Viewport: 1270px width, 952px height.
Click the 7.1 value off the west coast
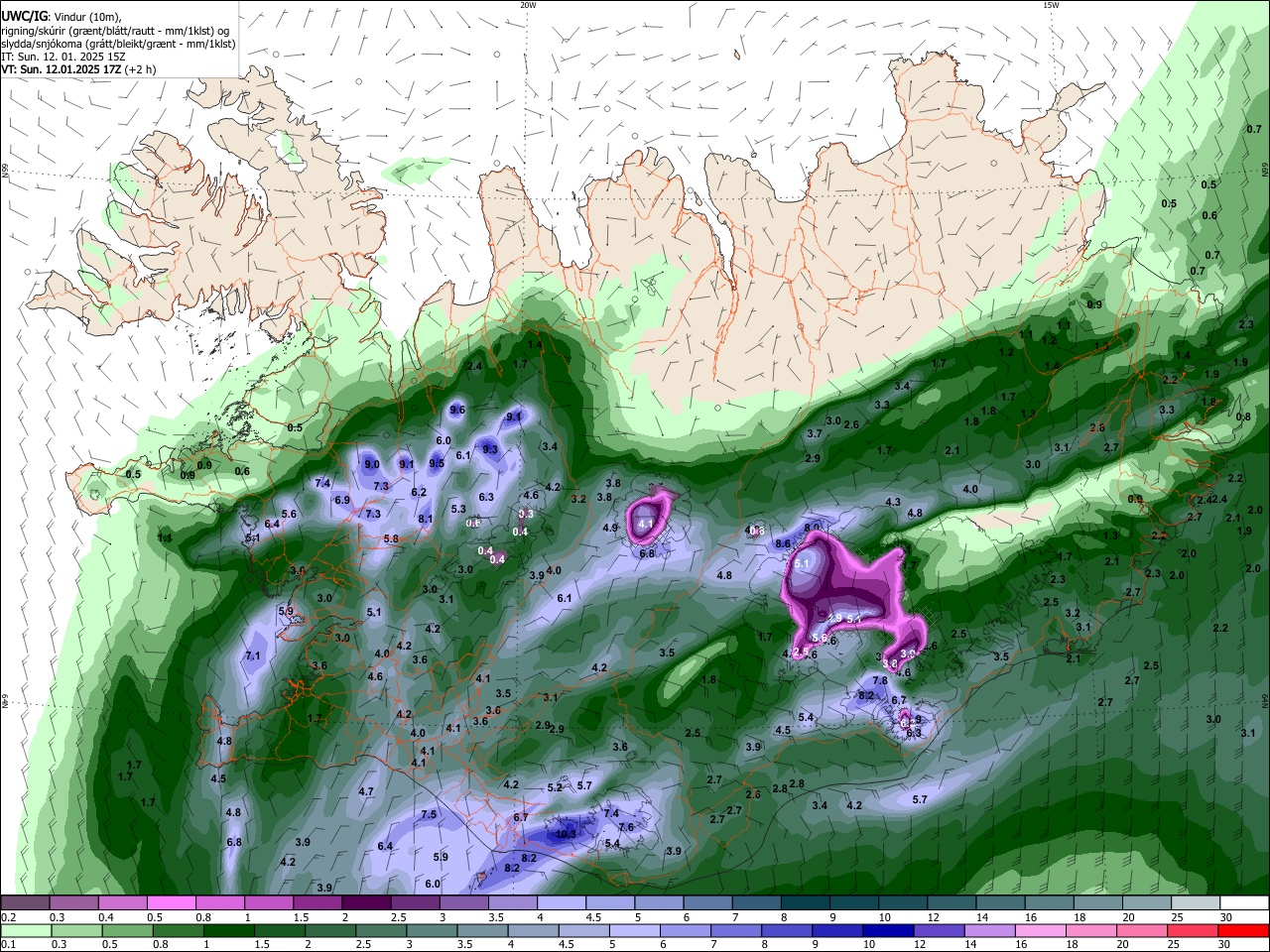(x=252, y=656)
